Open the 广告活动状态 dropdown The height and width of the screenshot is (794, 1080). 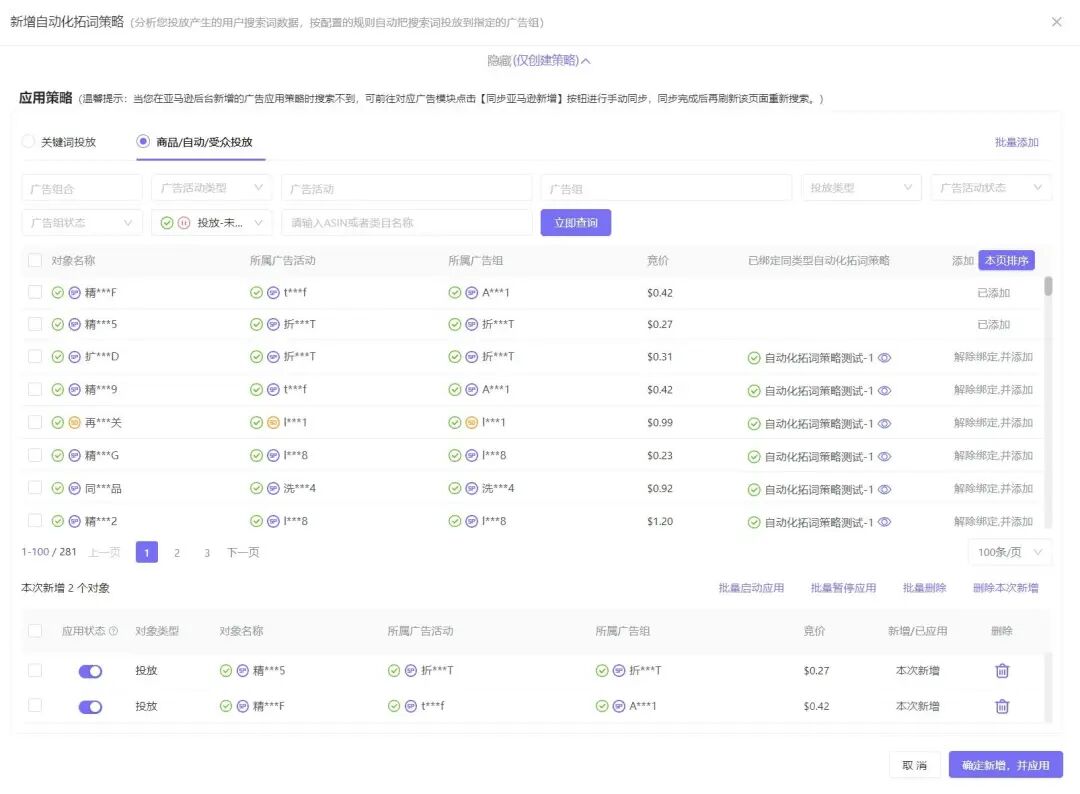[x=991, y=187]
